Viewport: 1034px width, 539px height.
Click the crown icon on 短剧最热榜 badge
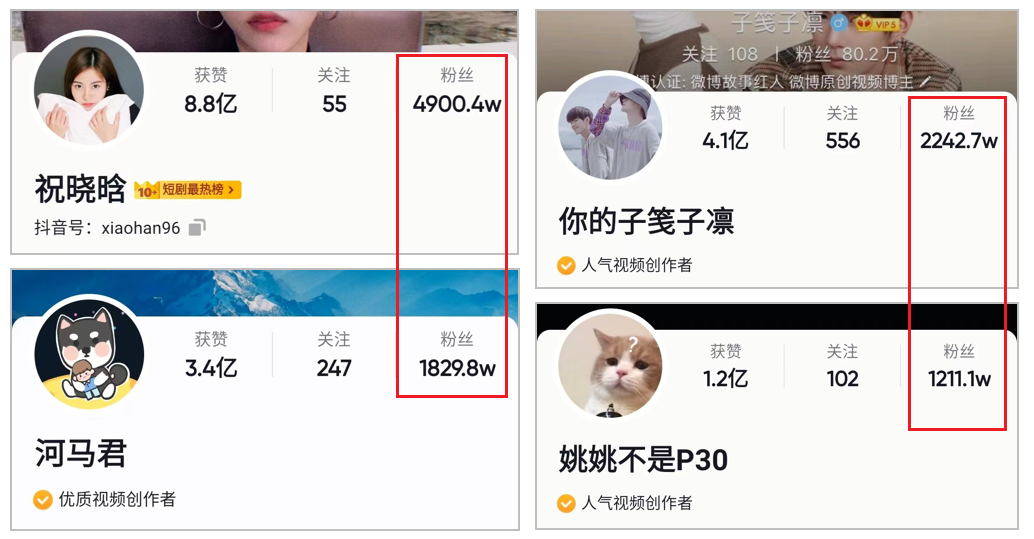(146, 190)
